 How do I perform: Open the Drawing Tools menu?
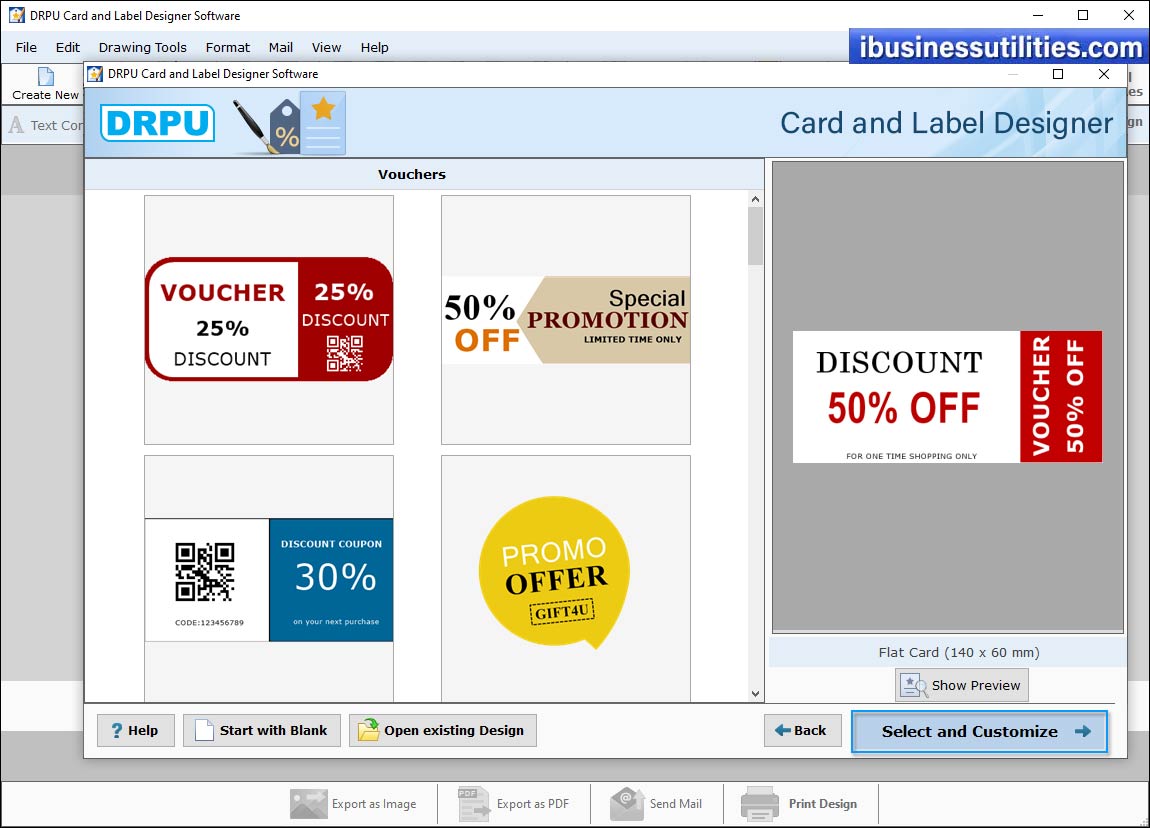[x=142, y=47]
